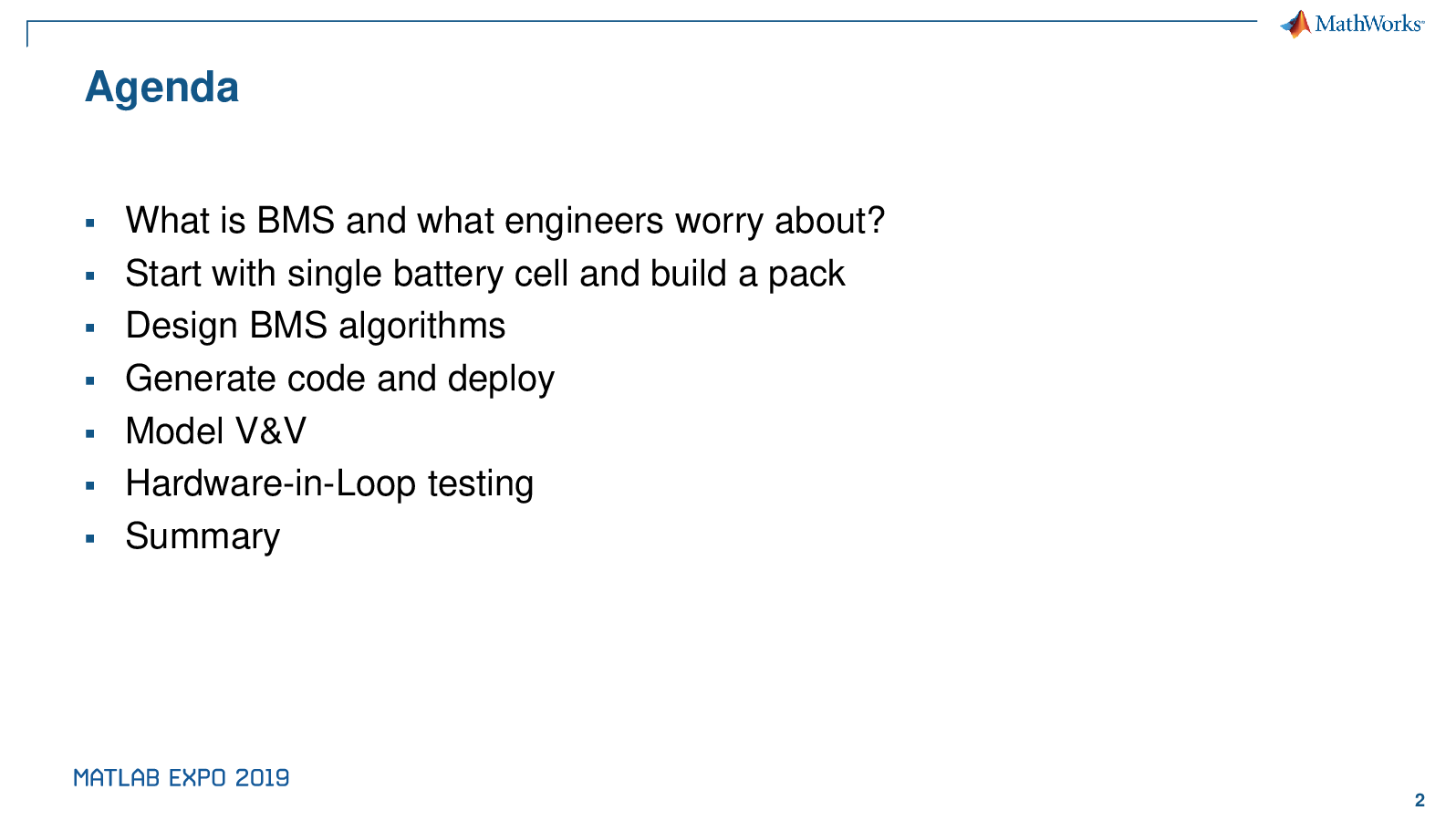The height and width of the screenshot is (821, 1456).
Task: Click the bullet before Design BMS algorithms
Action: [89, 327]
